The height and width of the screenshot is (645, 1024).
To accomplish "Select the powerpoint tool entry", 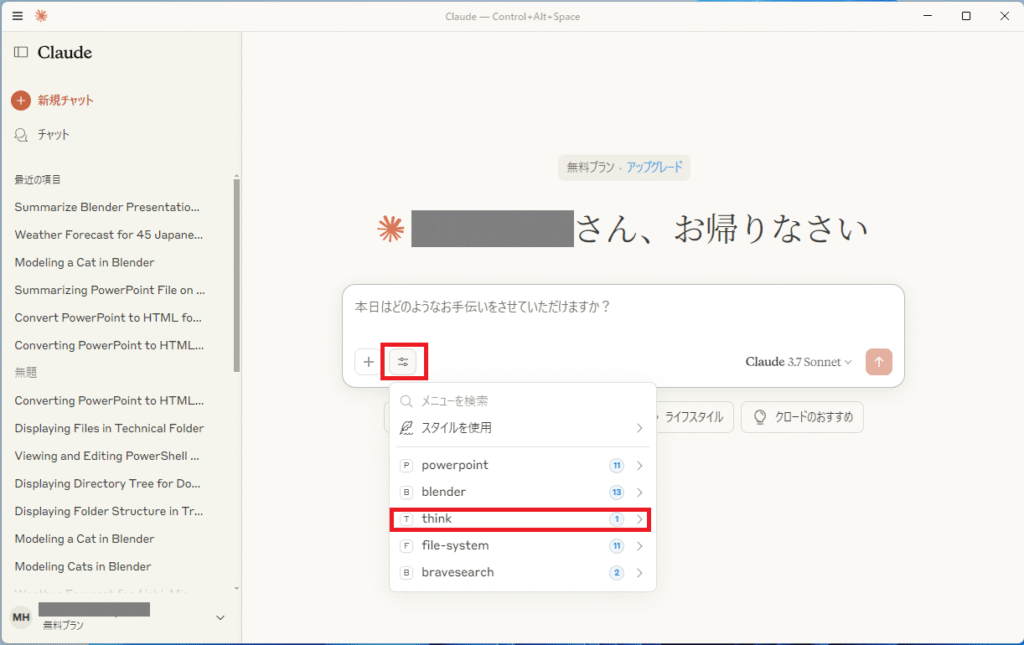I will coord(522,465).
